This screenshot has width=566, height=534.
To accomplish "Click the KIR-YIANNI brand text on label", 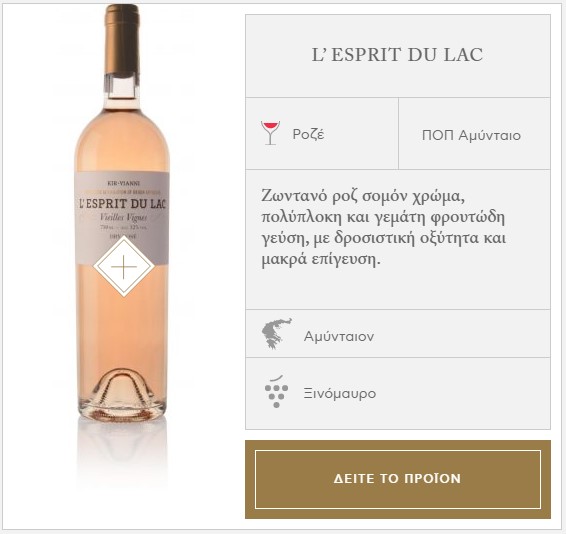I will [x=124, y=183].
